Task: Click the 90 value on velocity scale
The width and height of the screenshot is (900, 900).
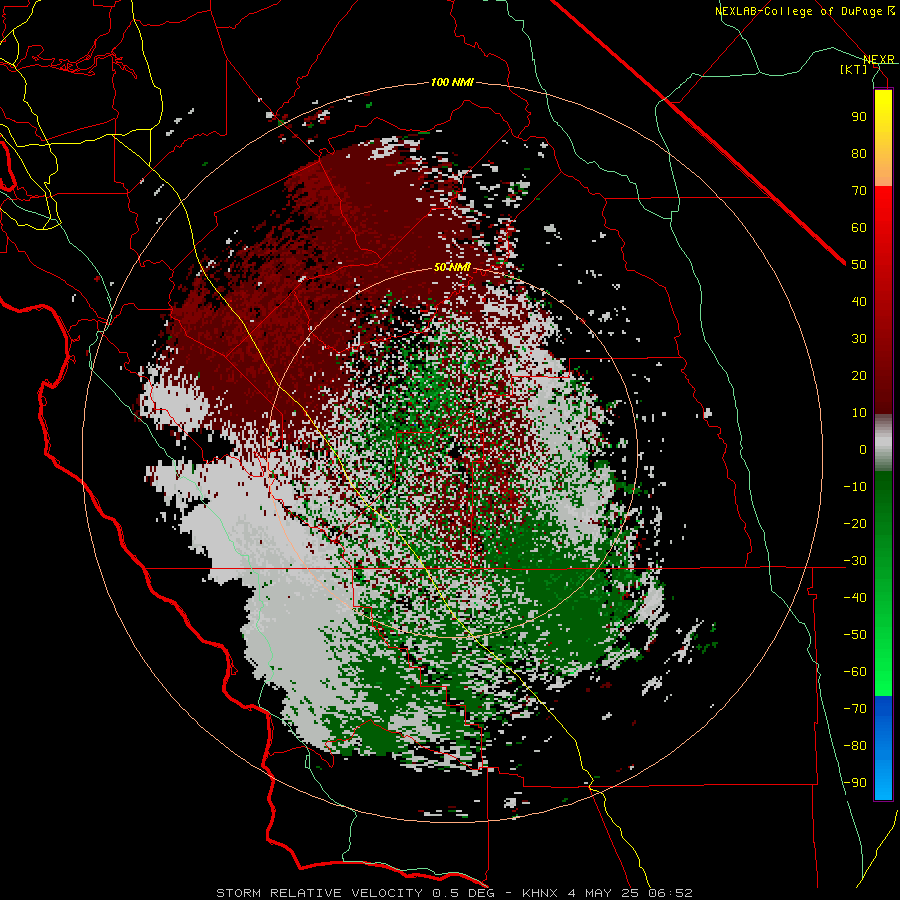Action: (x=859, y=117)
